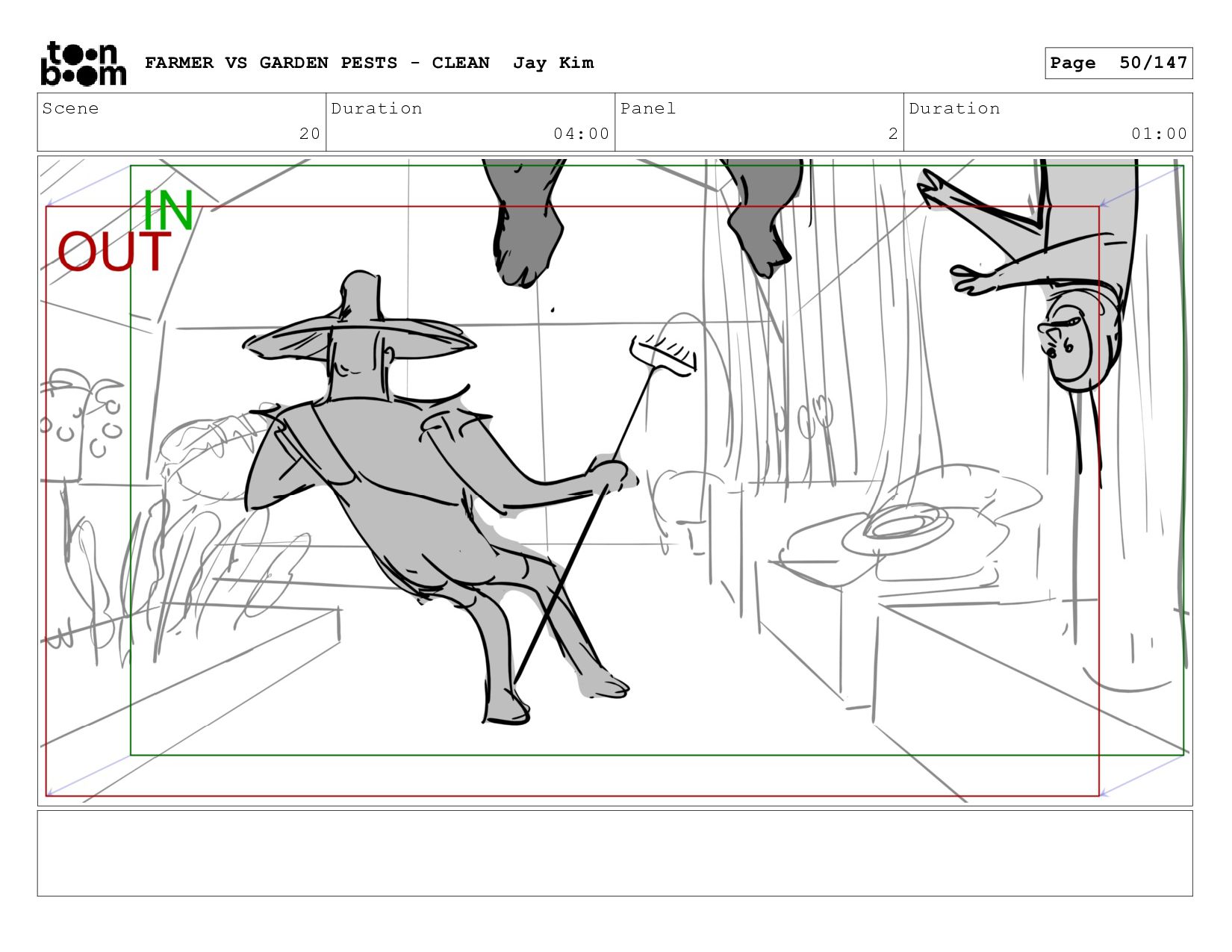Click the 'Panel' label
The height and width of the screenshot is (952, 1232).
(648, 108)
